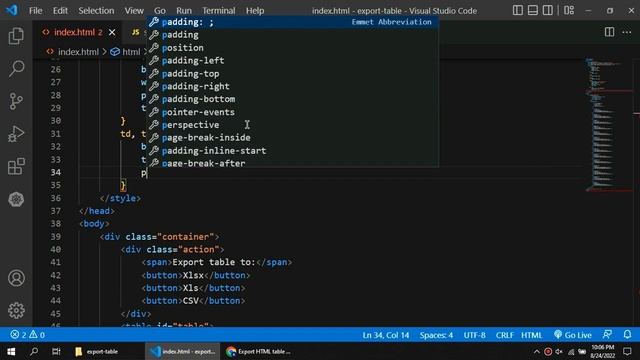Open Task View on the taskbar
The height and width of the screenshot is (360, 640).
[x=56, y=351]
